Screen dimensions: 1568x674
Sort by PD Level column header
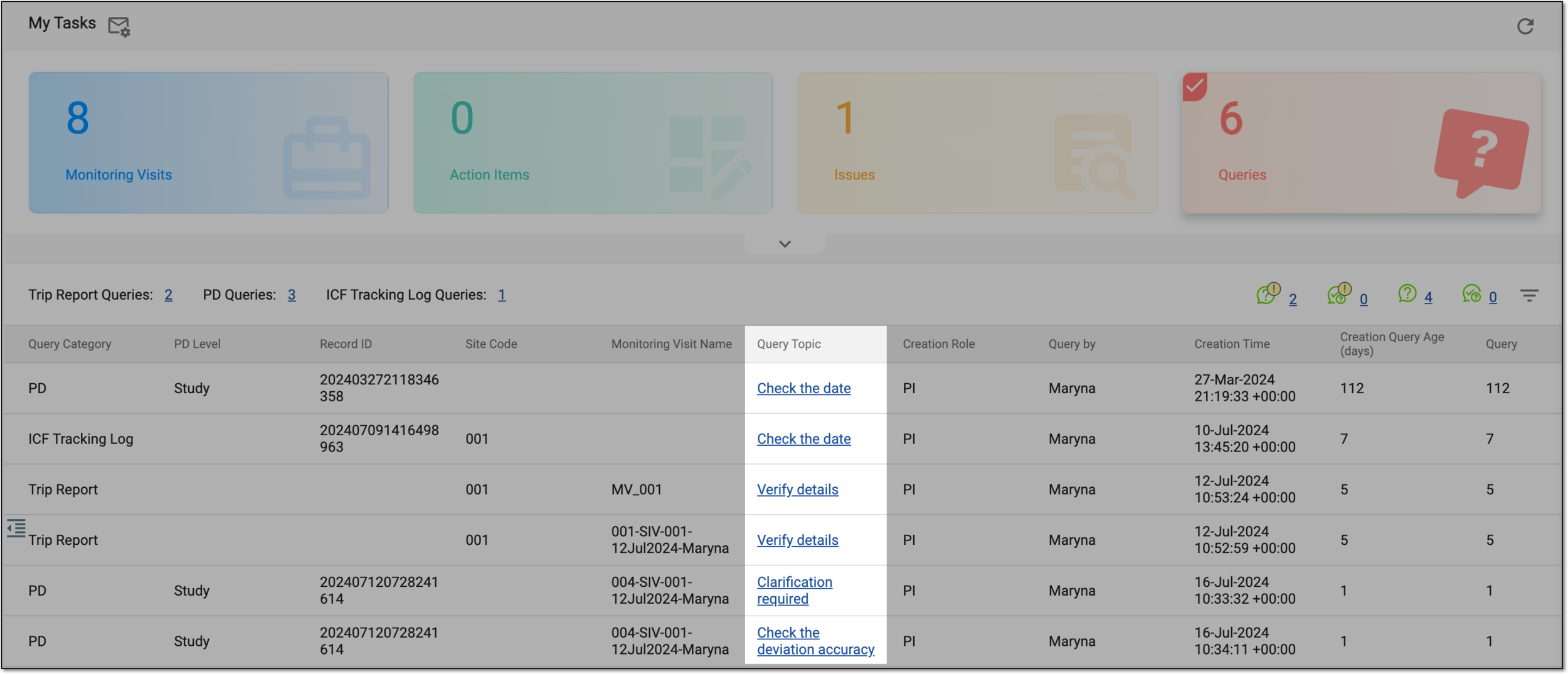(197, 344)
